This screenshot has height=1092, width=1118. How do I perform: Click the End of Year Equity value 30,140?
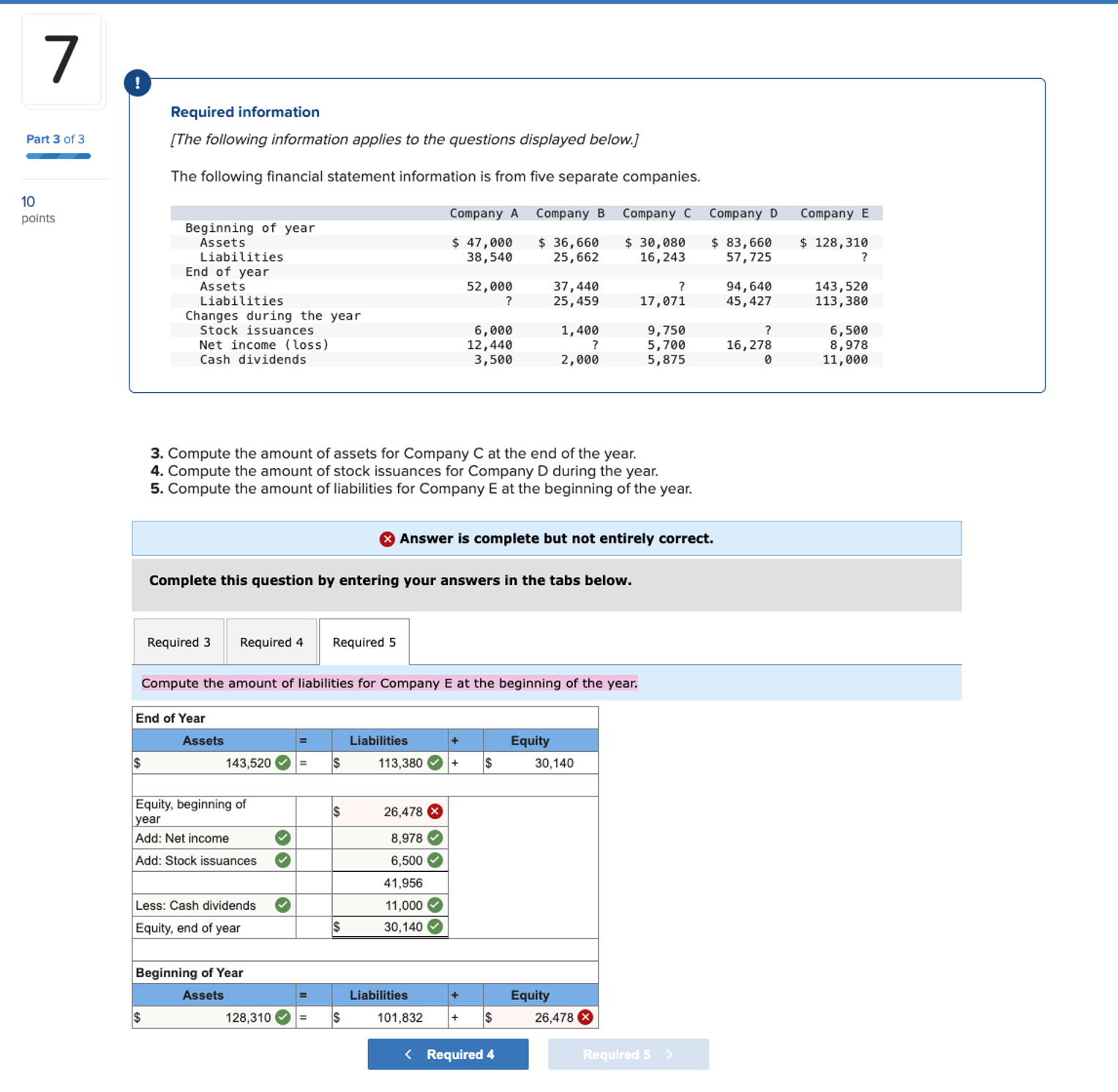point(554,763)
